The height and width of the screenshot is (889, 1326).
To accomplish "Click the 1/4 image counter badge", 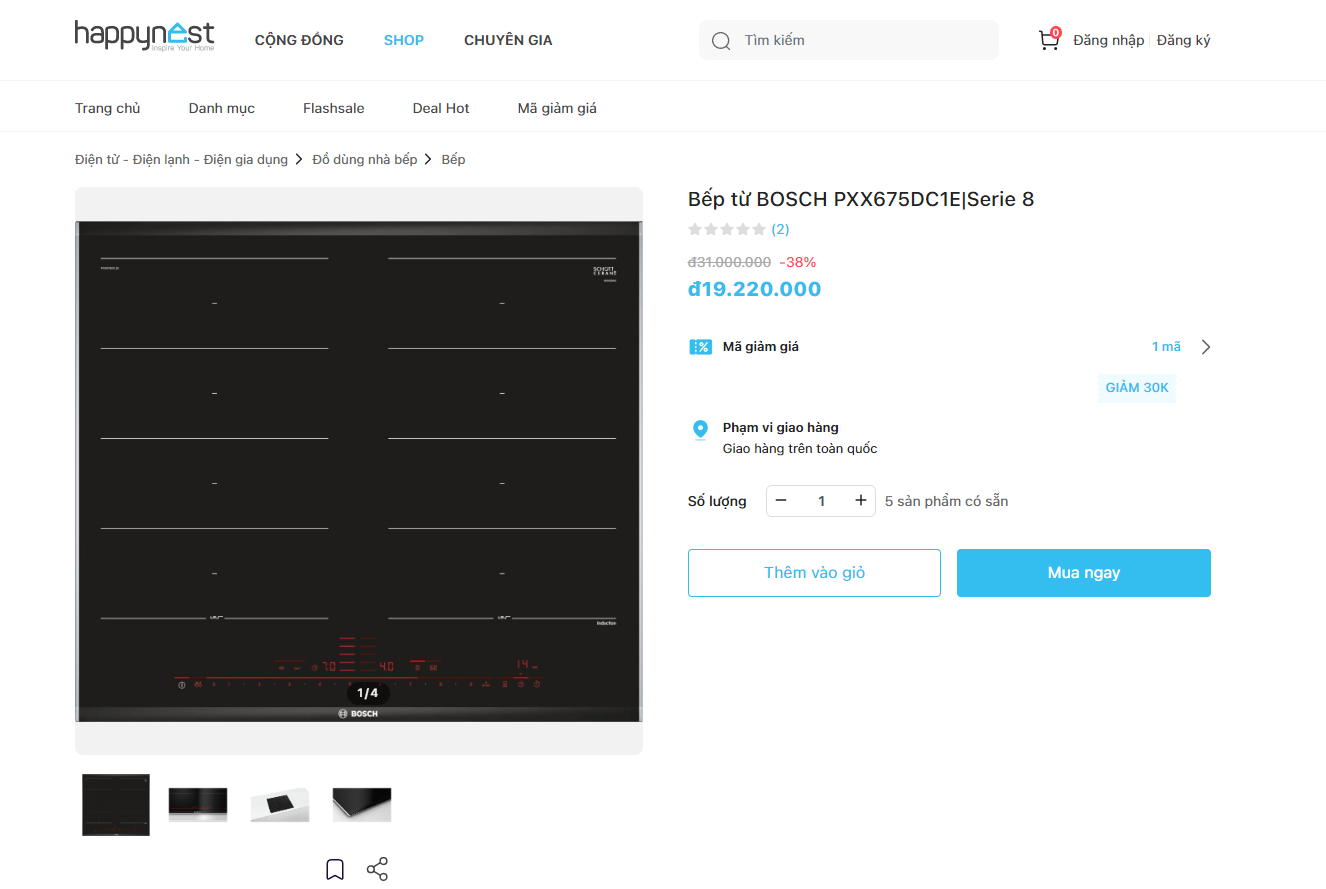I will point(368,693).
